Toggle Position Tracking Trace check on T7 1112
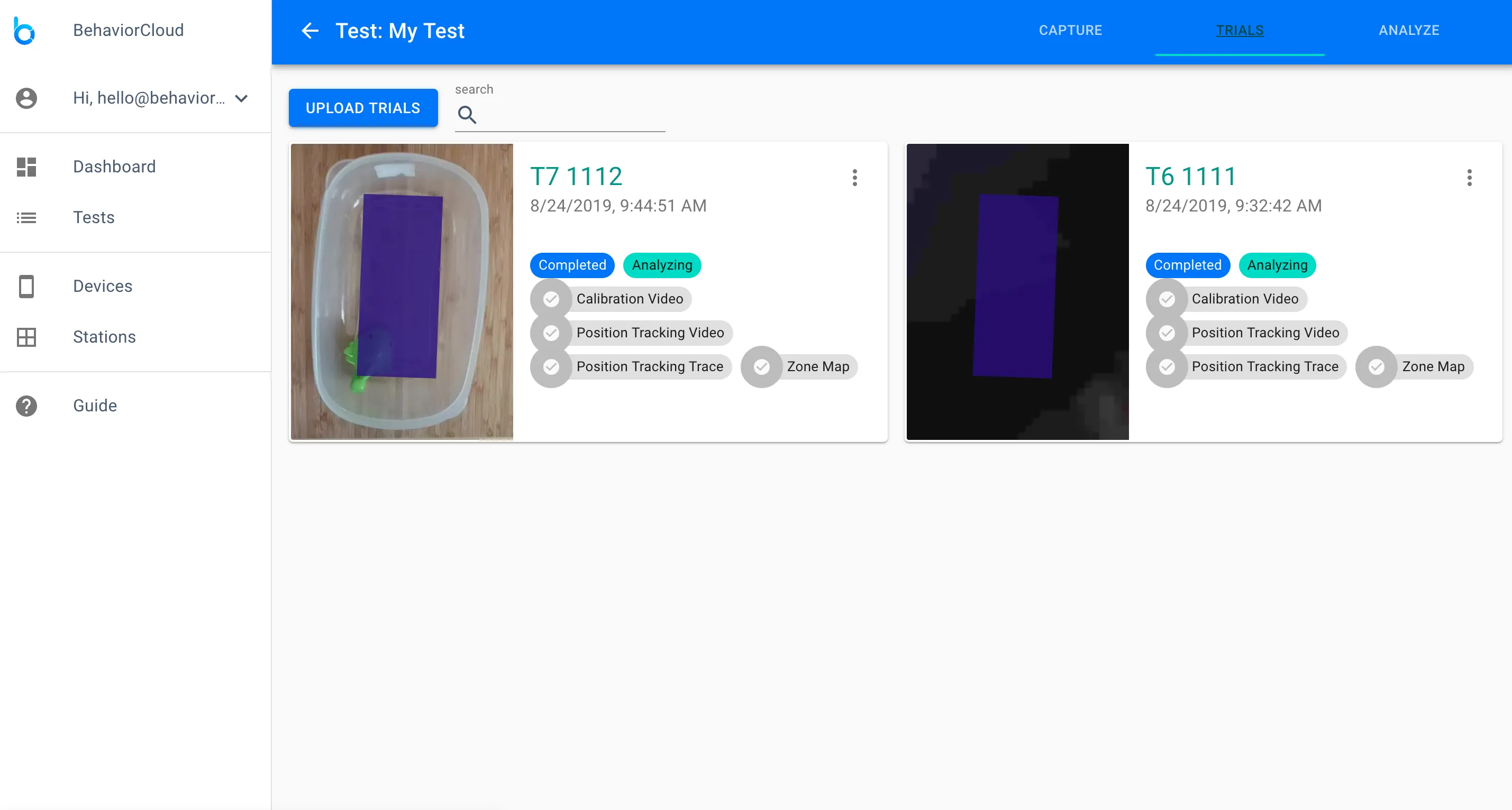Image resolution: width=1512 pixels, height=810 pixels. click(551, 367)
